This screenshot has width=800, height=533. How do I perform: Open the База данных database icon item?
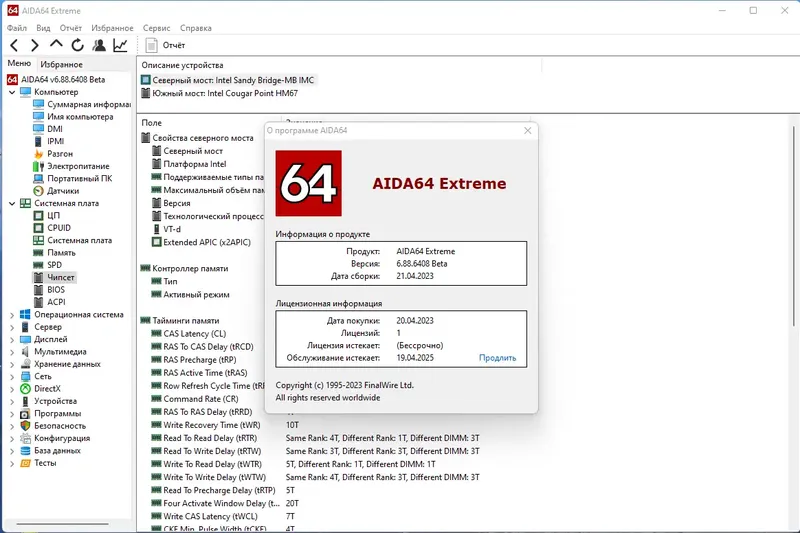pyautogui.click(x=26, y=451)
